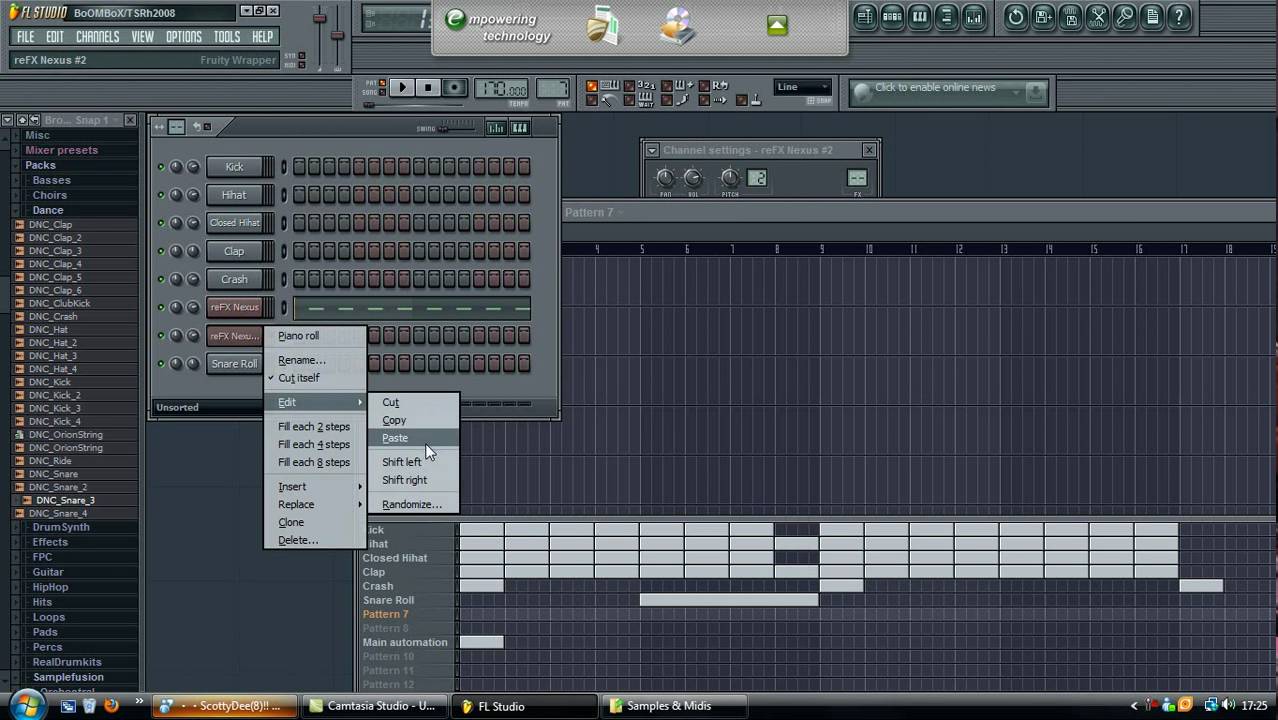Click the crossed-tools audio editor icon
1278x720 pixels.
click(1097, 16)
